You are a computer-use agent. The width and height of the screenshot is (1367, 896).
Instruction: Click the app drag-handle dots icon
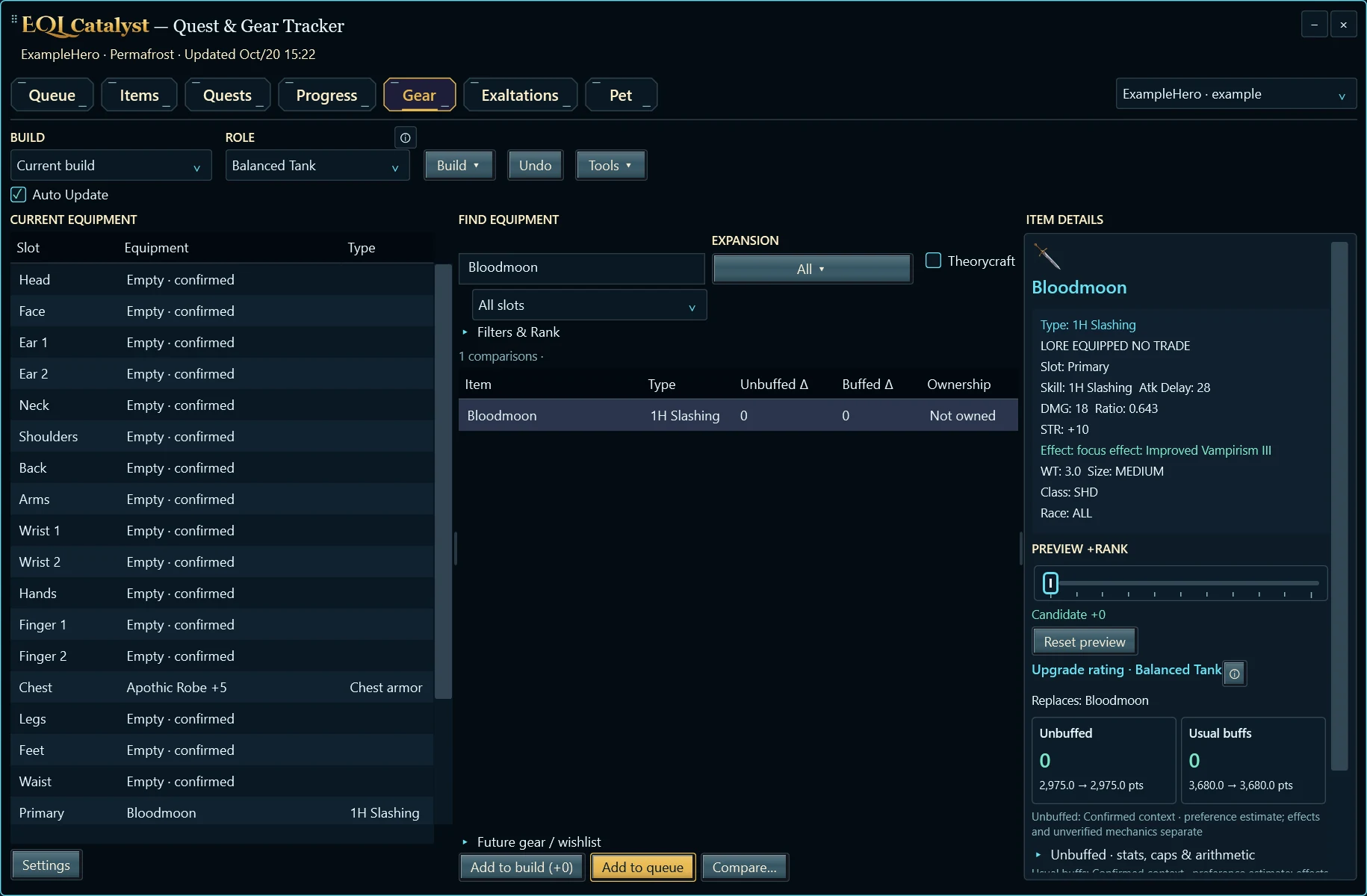click(x=14, y=20)
